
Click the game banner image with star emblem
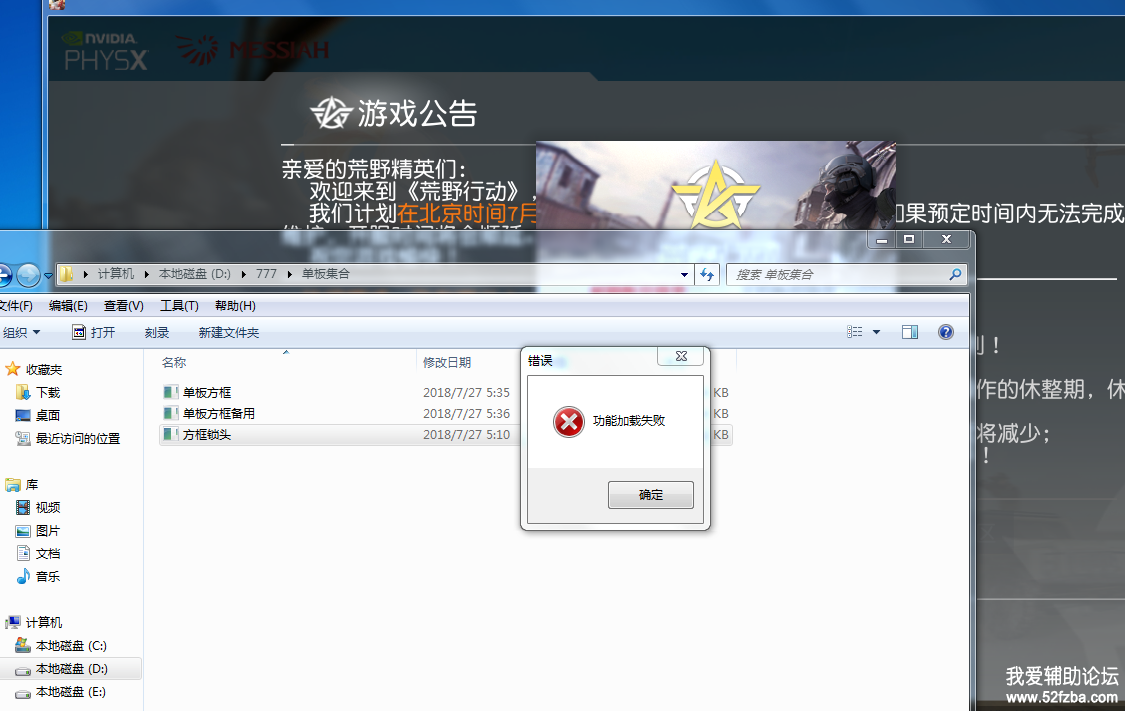[x=716, y=185]
